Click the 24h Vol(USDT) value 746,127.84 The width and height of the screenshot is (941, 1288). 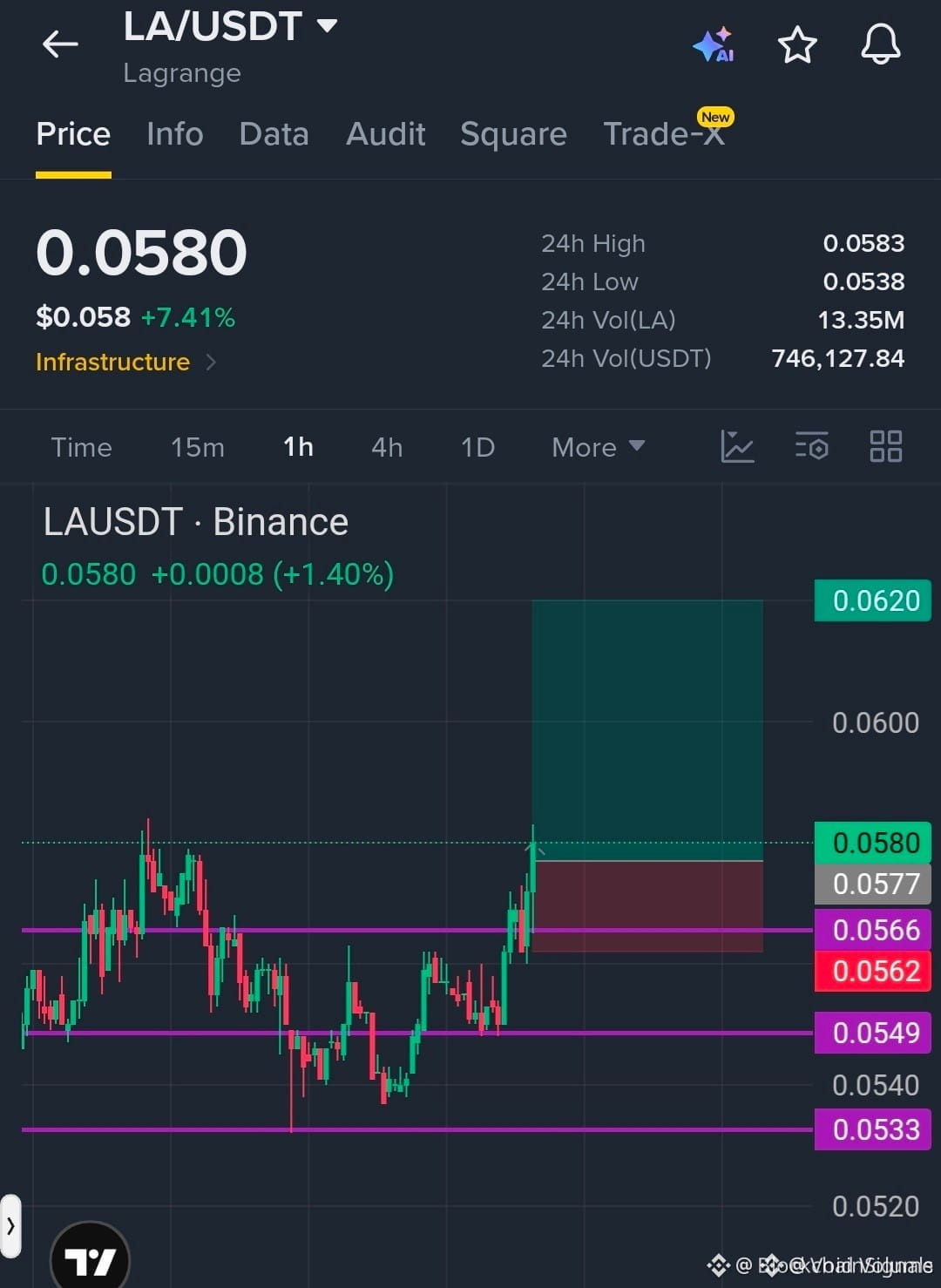click(x=838, y=358)
